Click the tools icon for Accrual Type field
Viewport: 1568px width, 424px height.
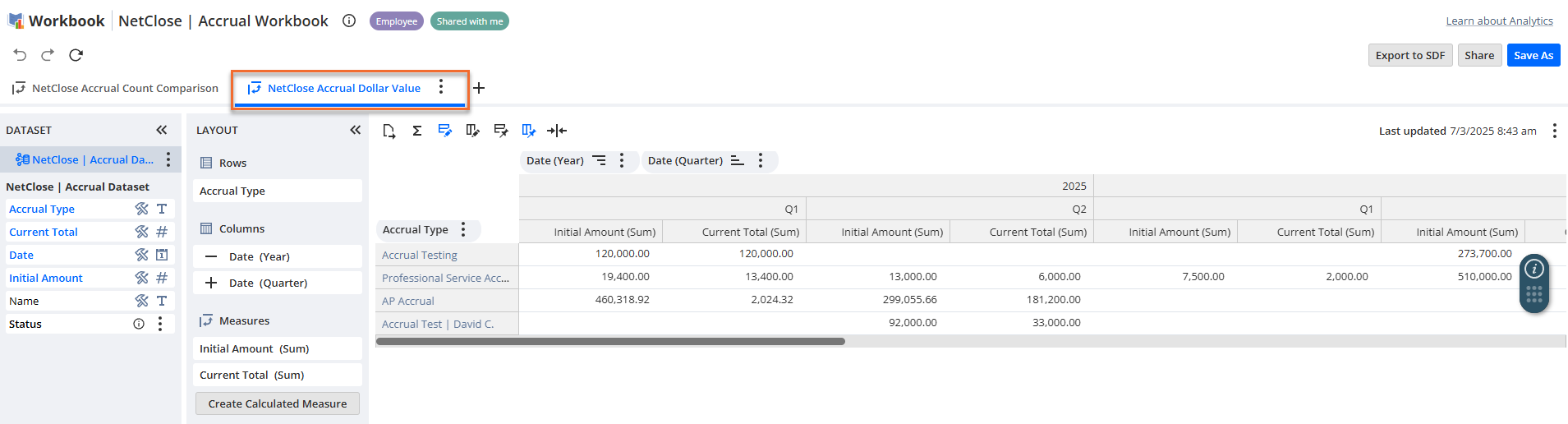(142, 209)
